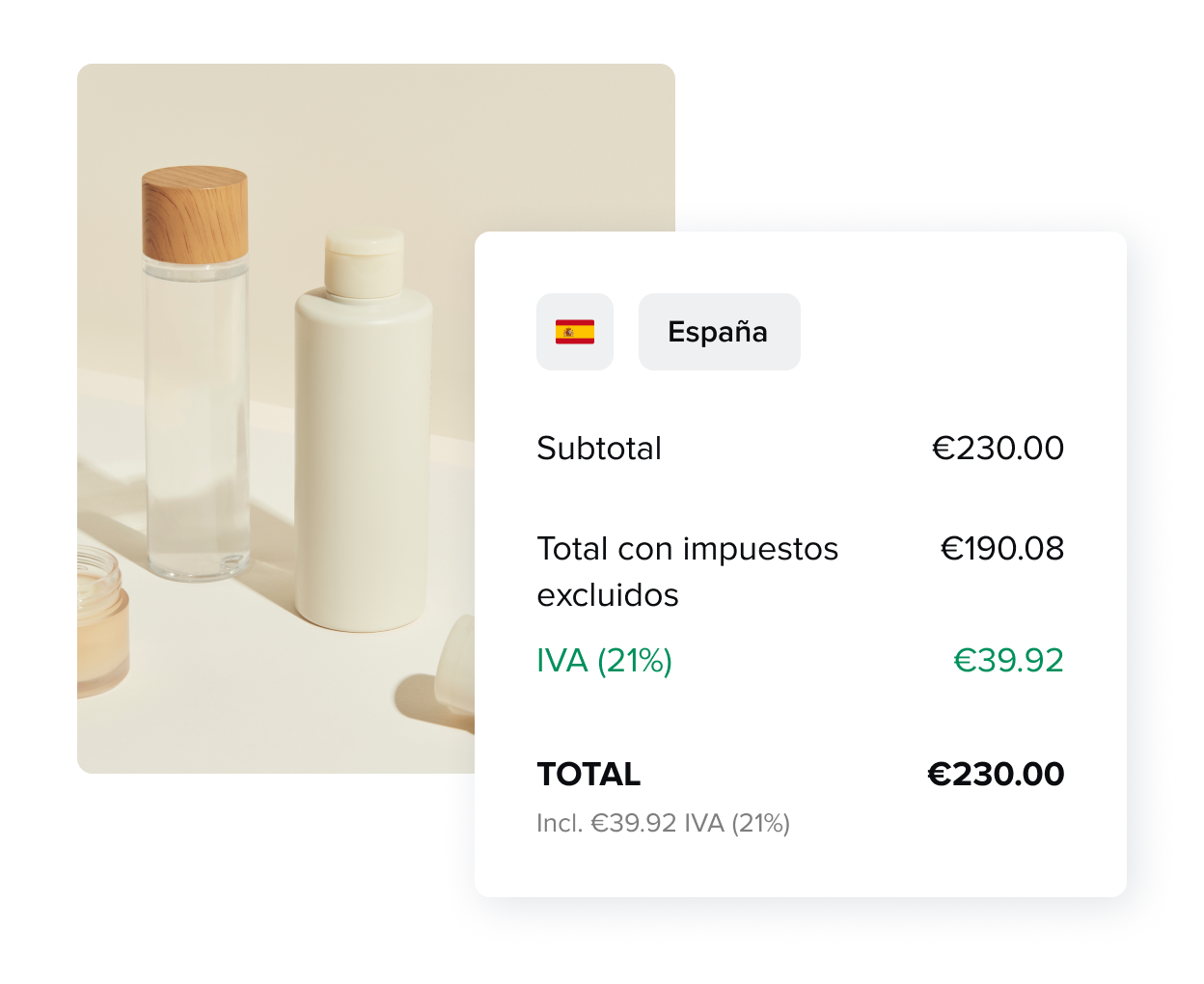The height and width of the screenshot is (984, 1204).
Task: Click Total con impuestos excluidos label
Action: 687,571
